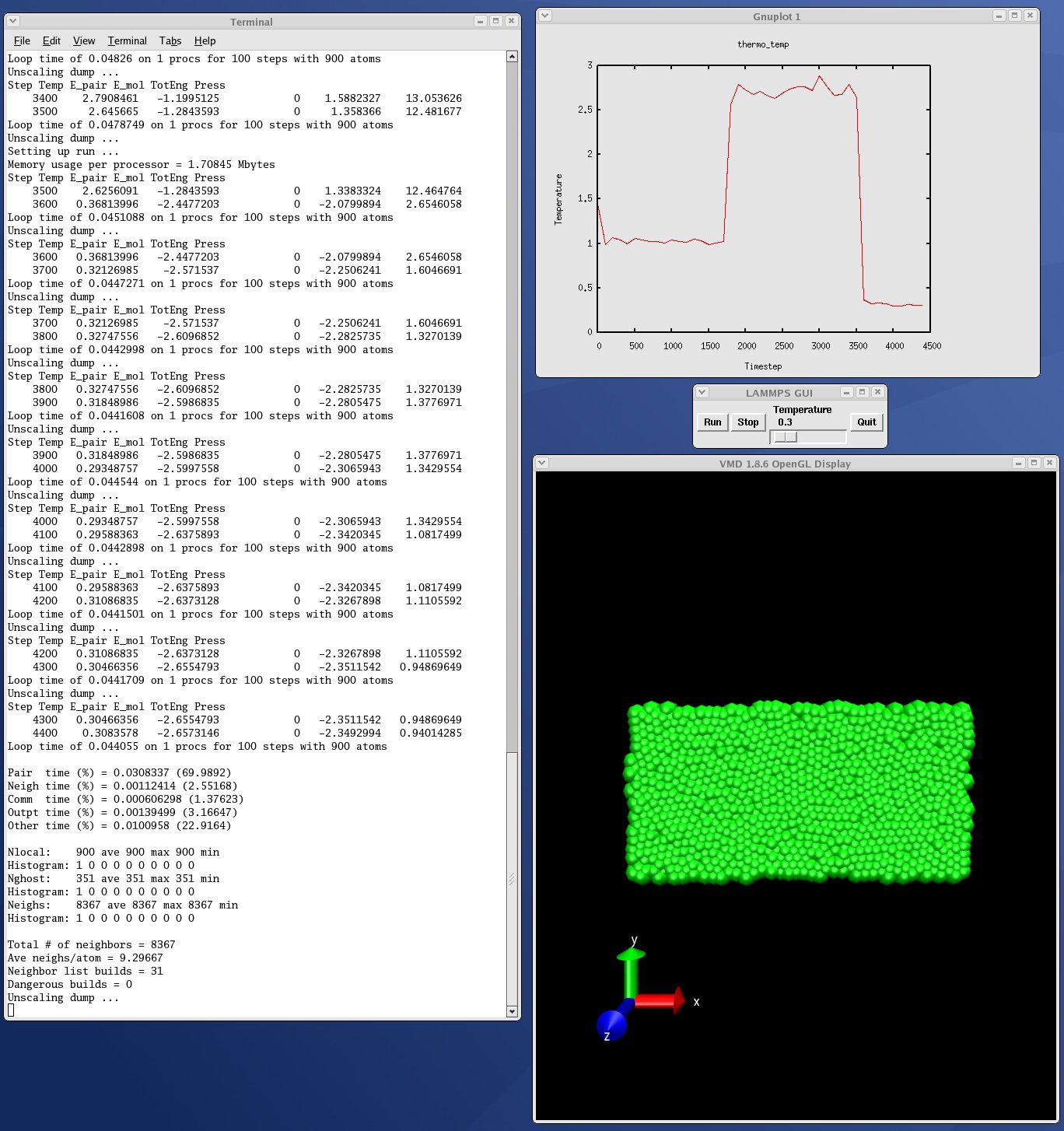Image resolution: width=1064 pixels, height=1131 pixels.
Task: Close the VMD OpenGL Display window
Action: [1049, 463]
